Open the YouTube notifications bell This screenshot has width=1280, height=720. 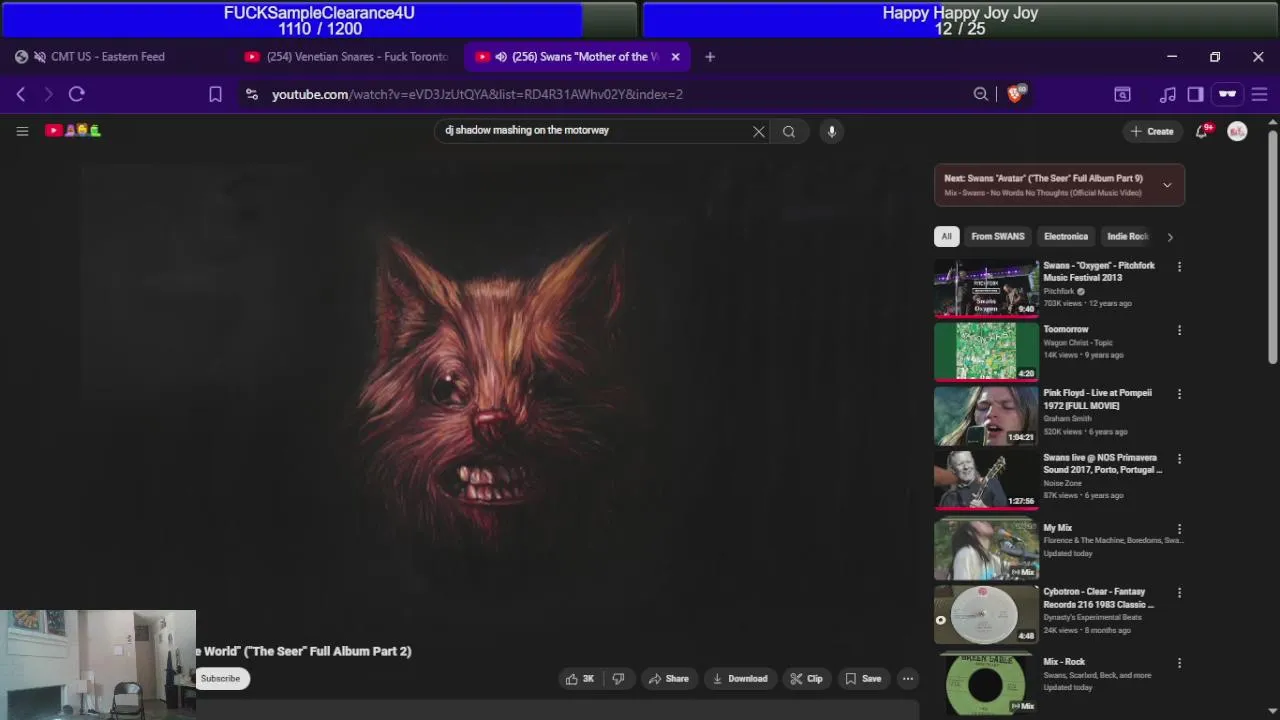[x=1203, y=131]
